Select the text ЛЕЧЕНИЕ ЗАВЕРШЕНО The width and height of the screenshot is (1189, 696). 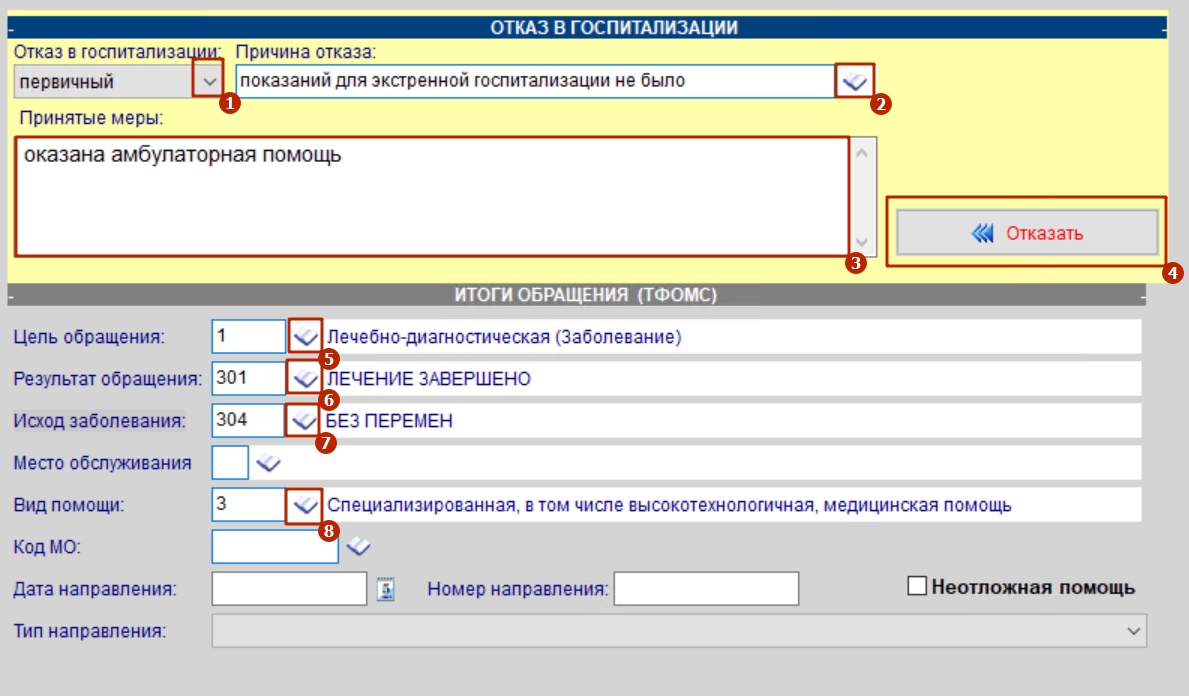click(429, 378)
